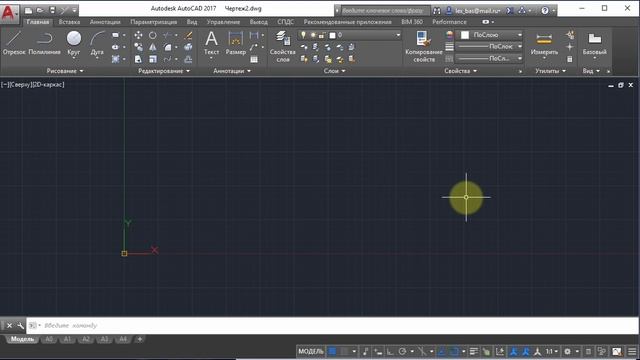Toggle polar tracking in status bar
The width and height of the screenshot is (640, 360).
[402, 351]
